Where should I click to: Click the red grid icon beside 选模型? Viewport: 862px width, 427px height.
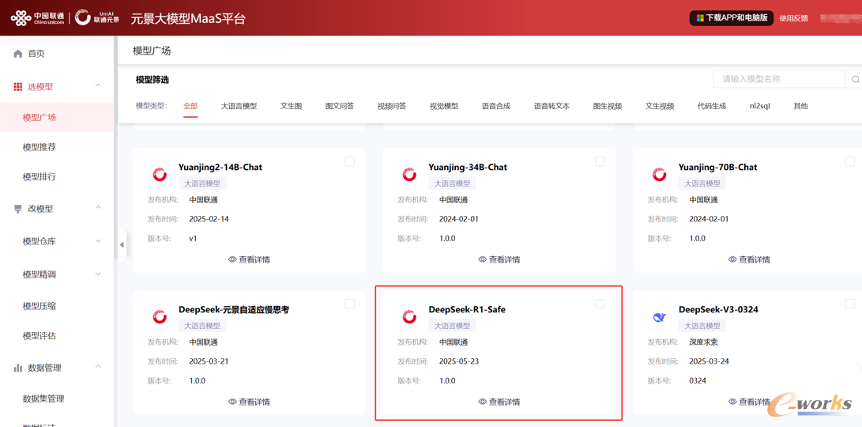pyautogui.click(x=18, y=86)
